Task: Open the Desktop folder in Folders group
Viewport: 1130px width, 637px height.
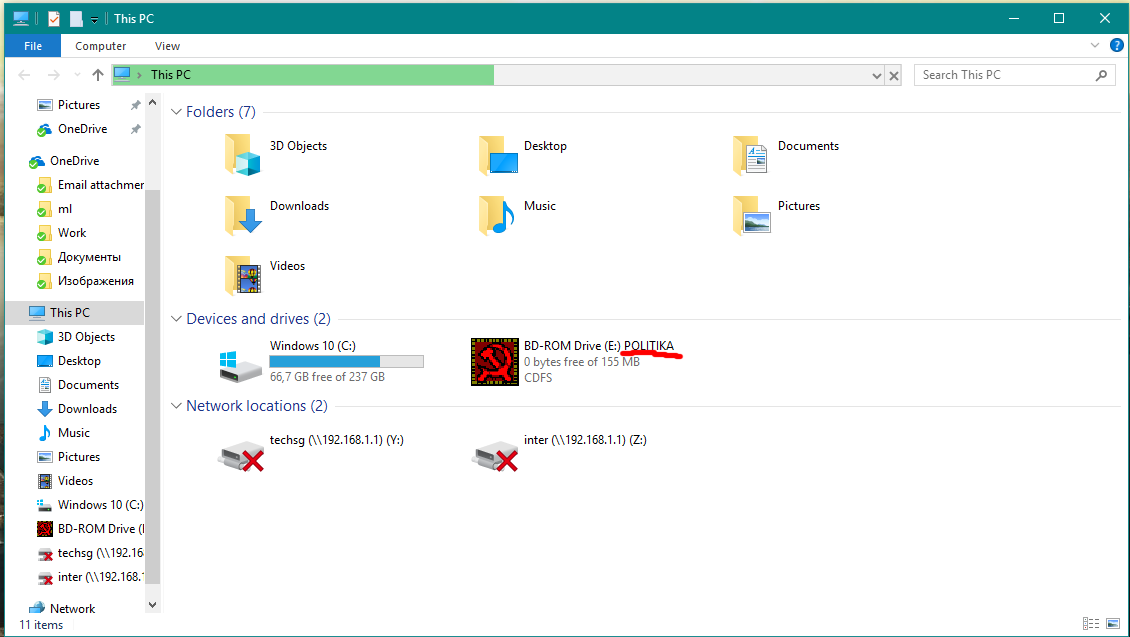Action: [499, 155]
